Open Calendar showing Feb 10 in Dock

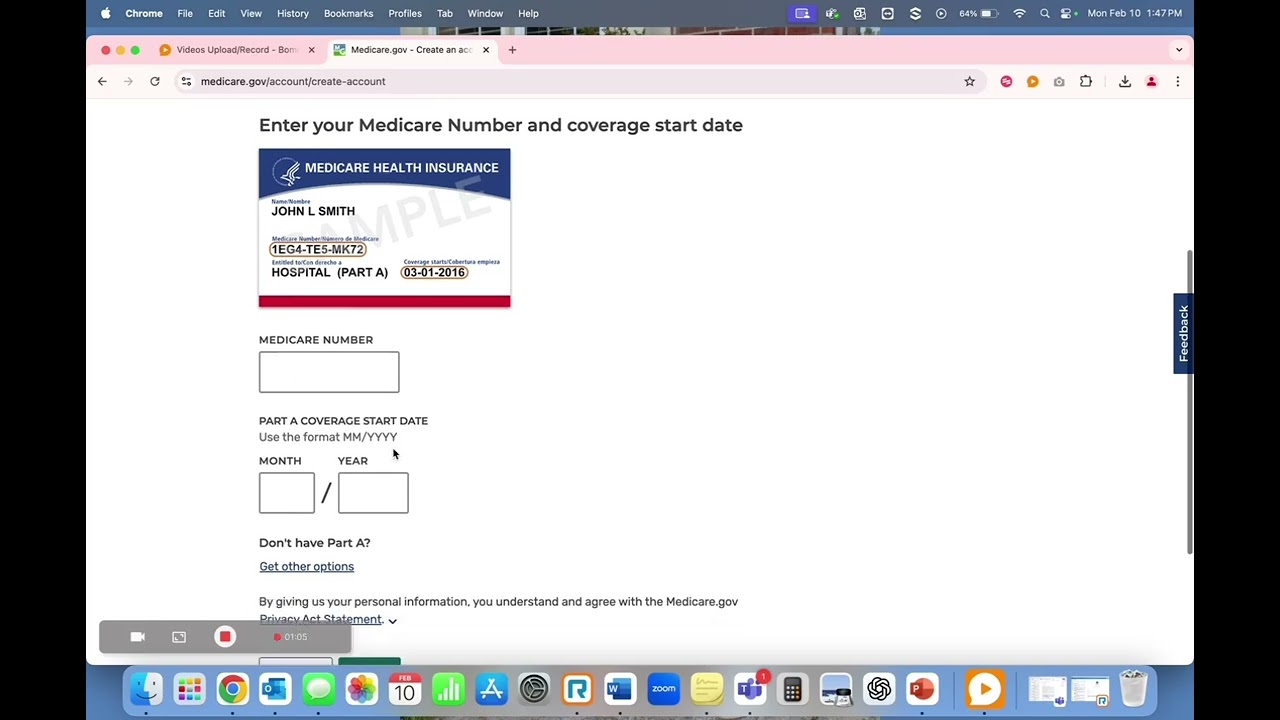point(404,689)
